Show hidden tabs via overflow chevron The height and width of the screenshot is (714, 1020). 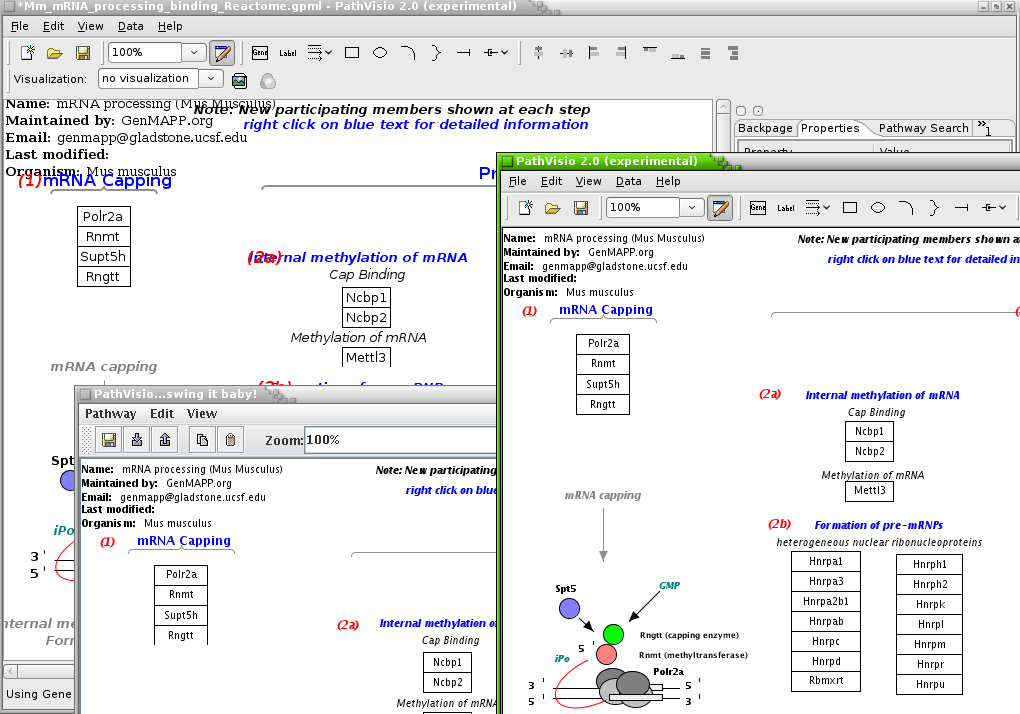point(983,127)
